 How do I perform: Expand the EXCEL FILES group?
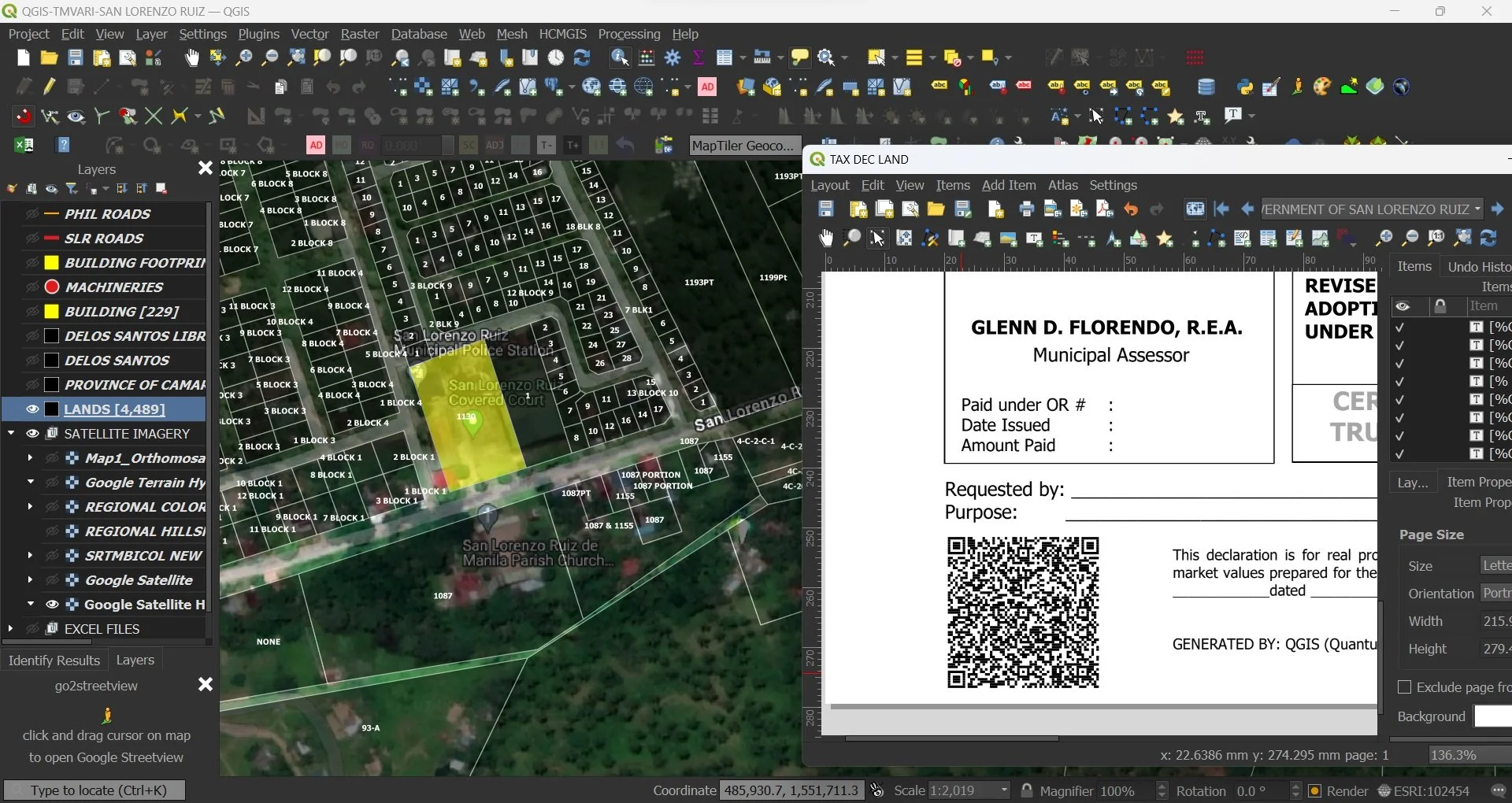pos(11,629)
